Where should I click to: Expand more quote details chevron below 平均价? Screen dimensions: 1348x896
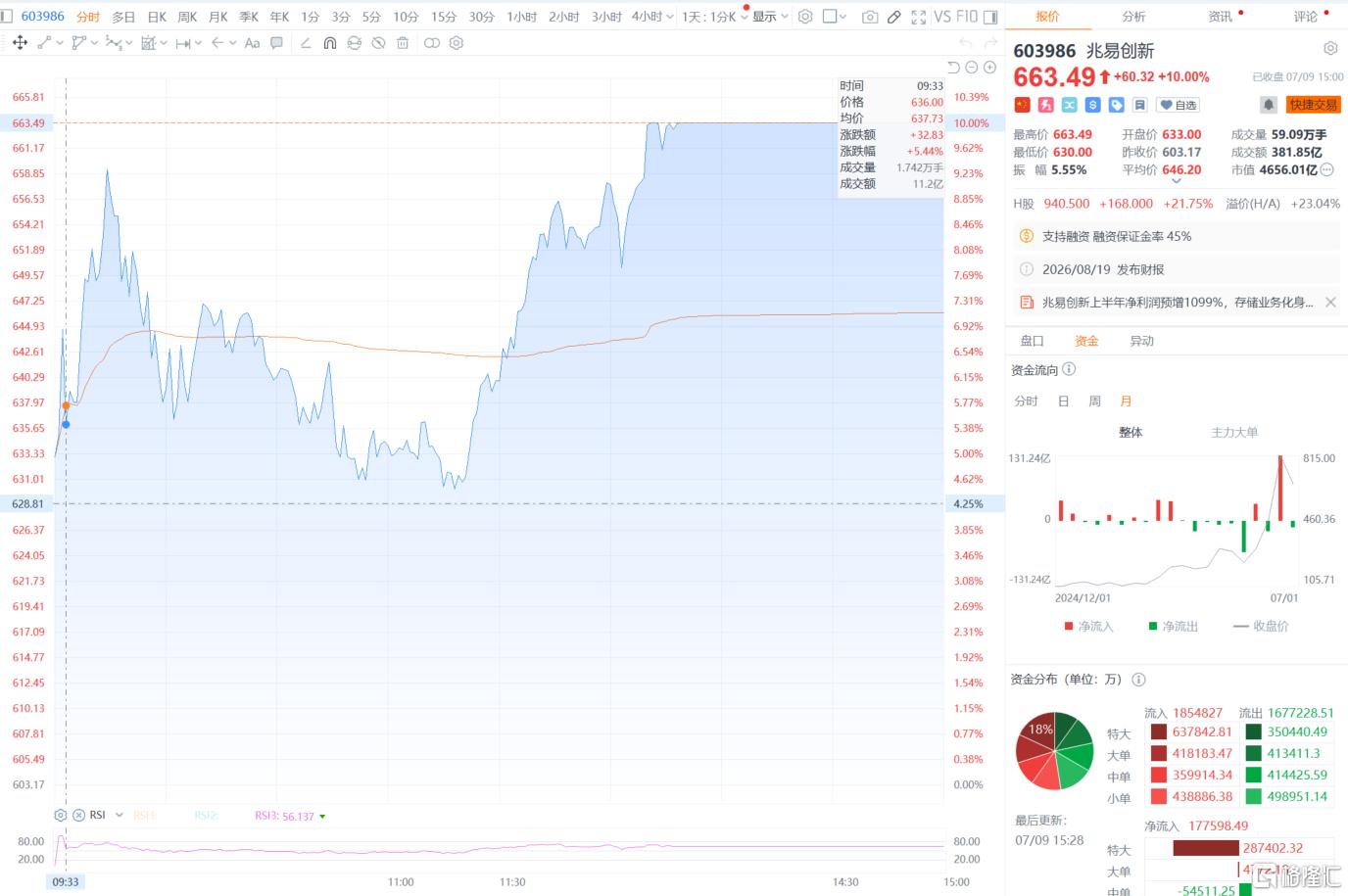point(1177,181)
